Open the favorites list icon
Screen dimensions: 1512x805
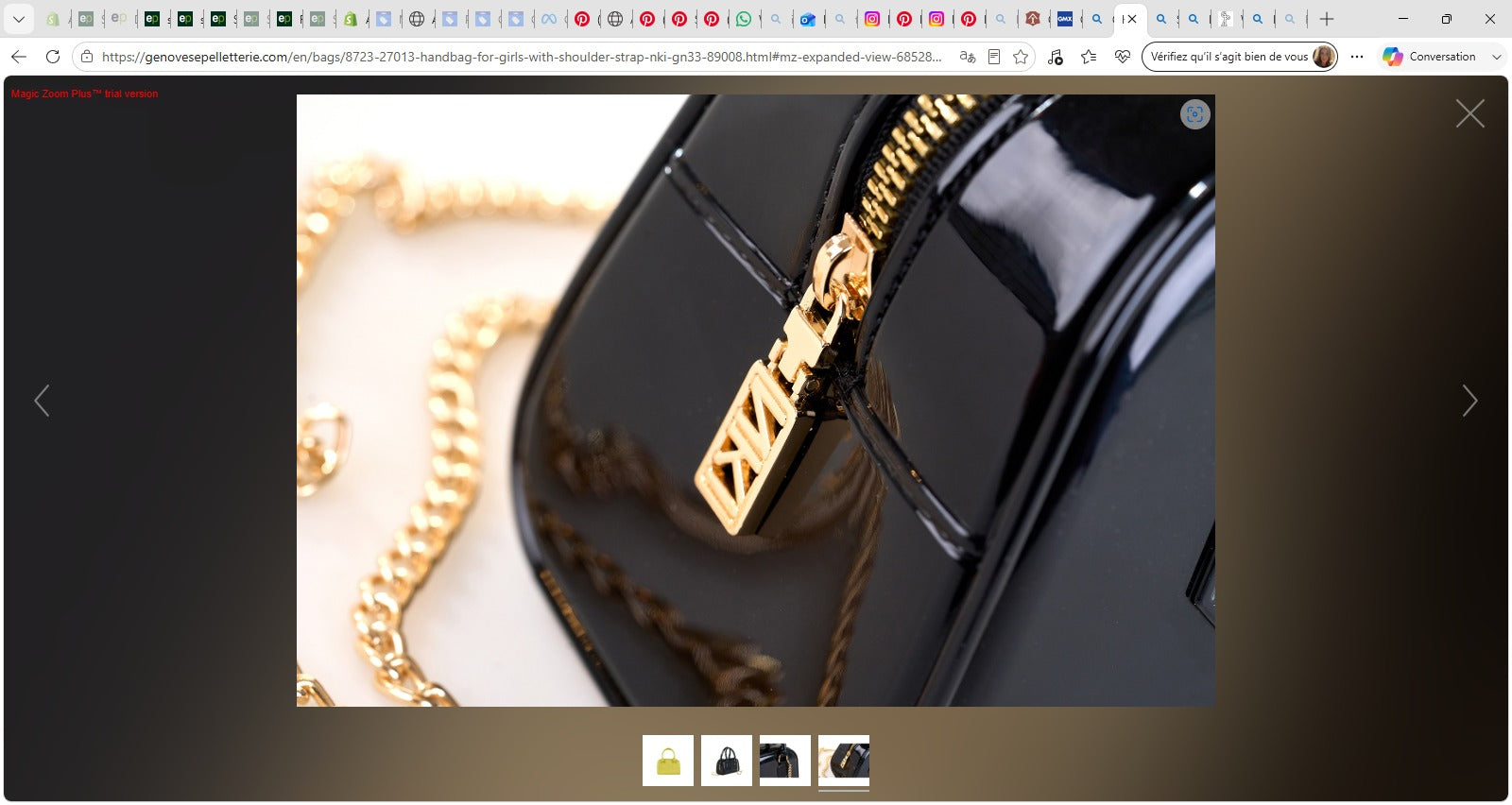pyautogui.click(x=1089, y=57)
